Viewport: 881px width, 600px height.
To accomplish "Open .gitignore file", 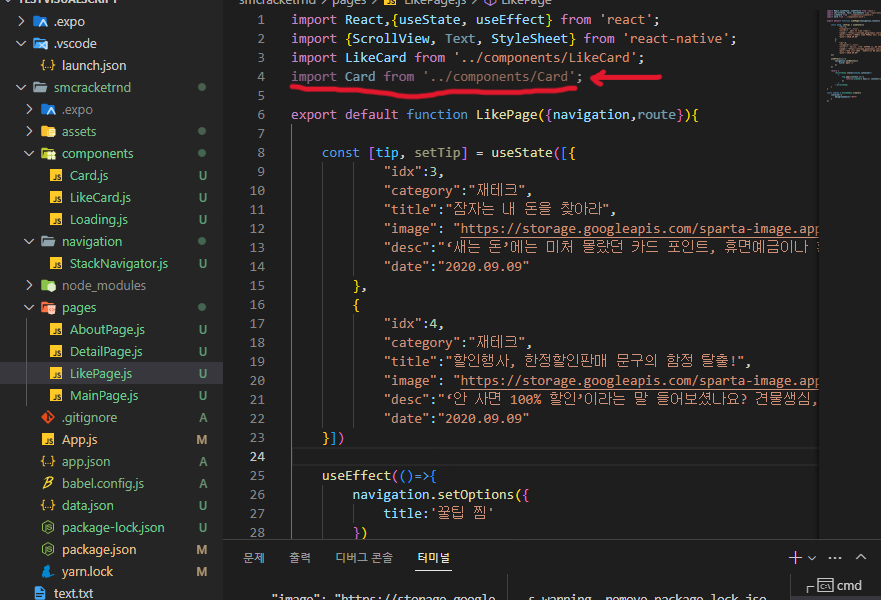I will [x=89, y=417].
